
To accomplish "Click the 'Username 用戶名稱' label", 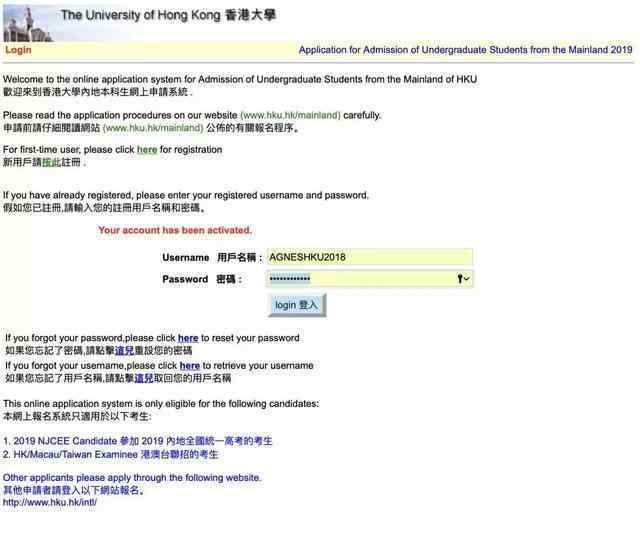I will [x=212, y=258].
